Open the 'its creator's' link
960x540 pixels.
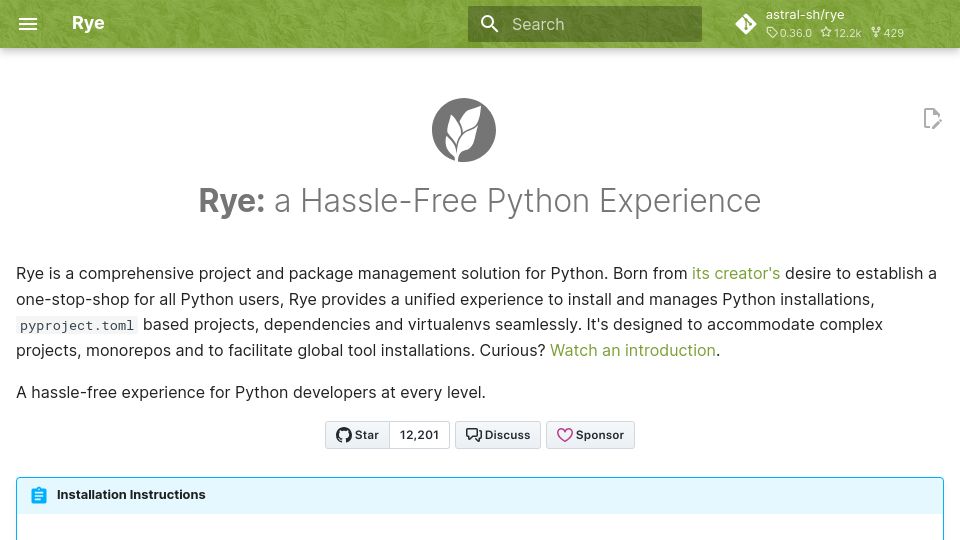click(736, 273)
